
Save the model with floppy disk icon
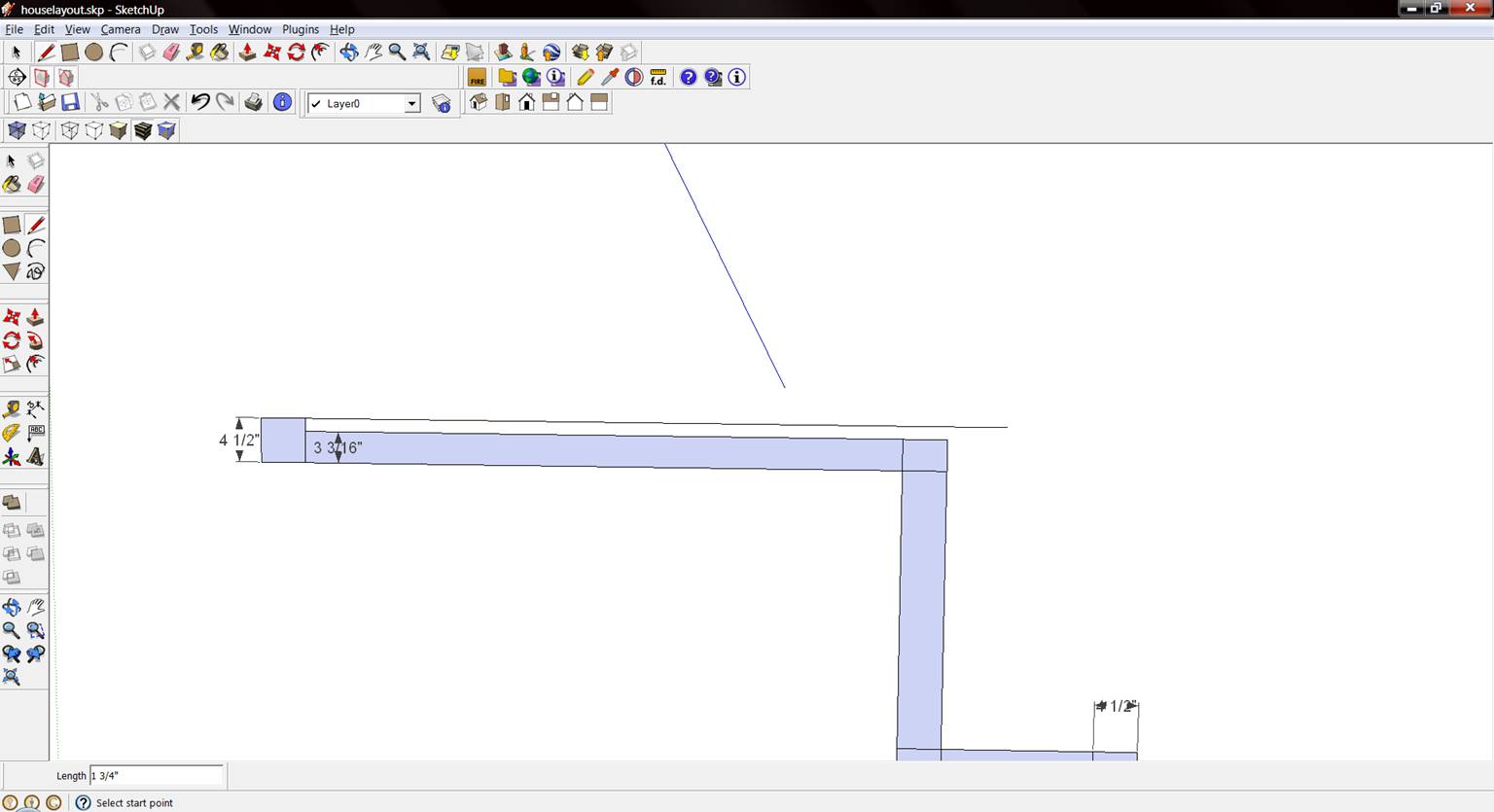point(70,102)
